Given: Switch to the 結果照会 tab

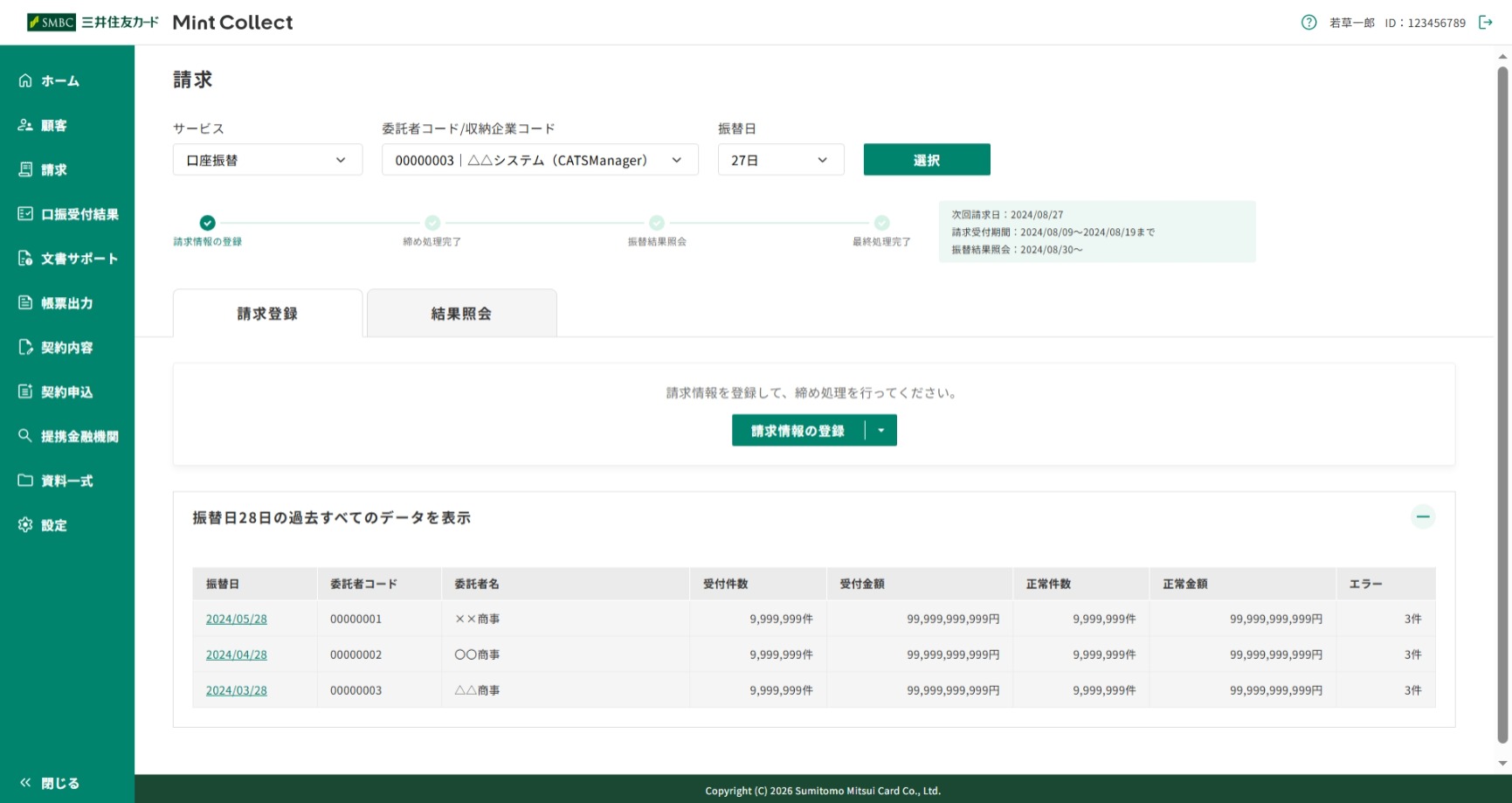Looking at the screenshot, I should click(x=461, y=314).
